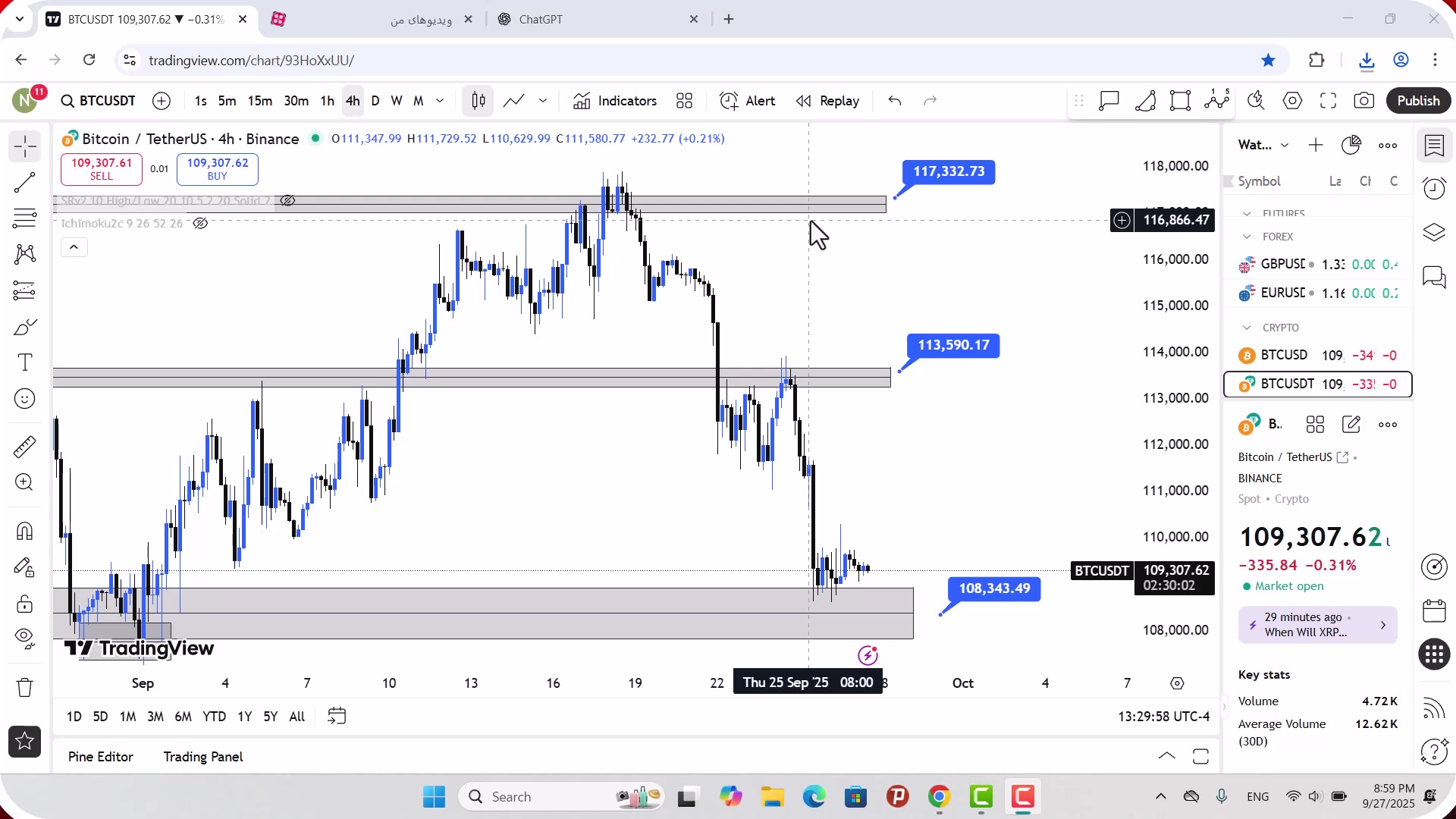Screen dimensions: 1456x819
Task: Select the text annotation tool
Action: 24,362
